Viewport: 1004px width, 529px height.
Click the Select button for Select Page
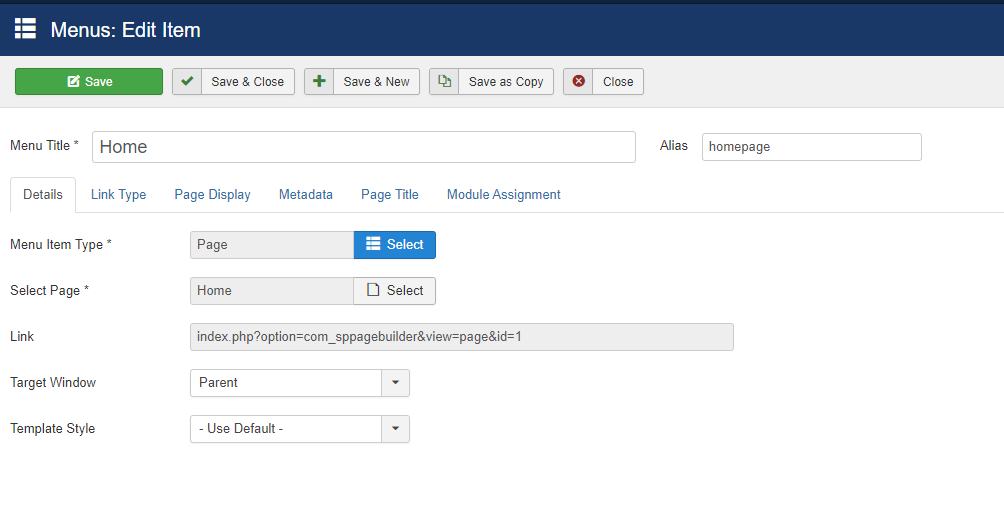click(394, 291)
